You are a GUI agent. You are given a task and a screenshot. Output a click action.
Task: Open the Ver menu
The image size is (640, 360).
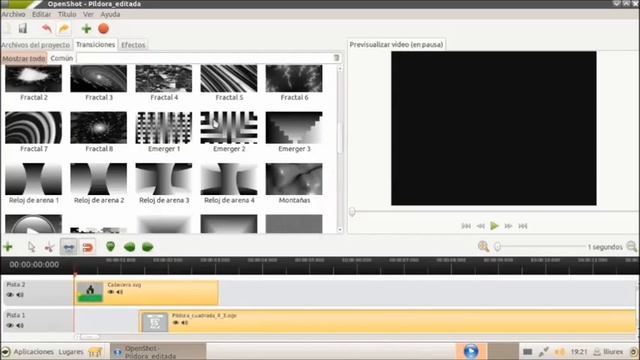coord(88,14)
